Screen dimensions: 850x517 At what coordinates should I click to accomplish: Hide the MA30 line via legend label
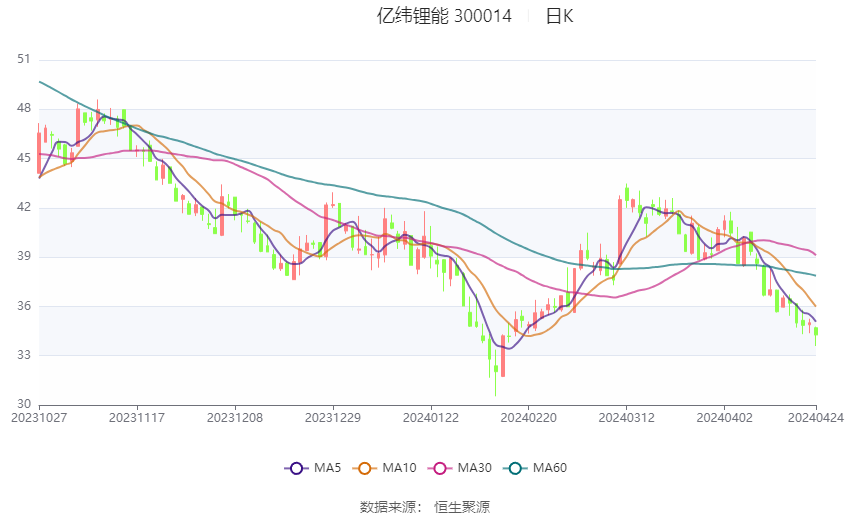click(475, 468)
